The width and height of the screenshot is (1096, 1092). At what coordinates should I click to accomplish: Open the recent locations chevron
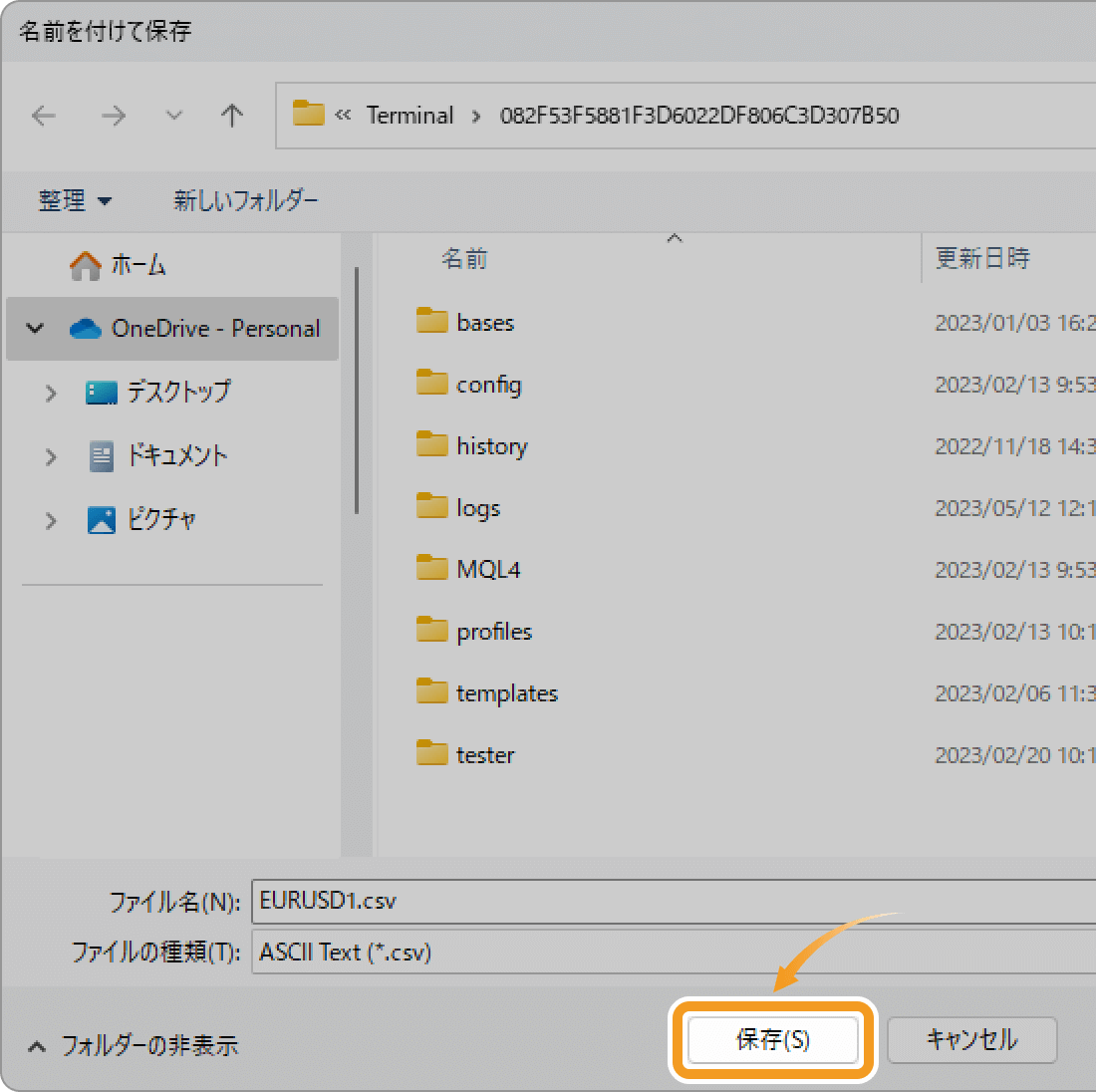pos(173,115)
